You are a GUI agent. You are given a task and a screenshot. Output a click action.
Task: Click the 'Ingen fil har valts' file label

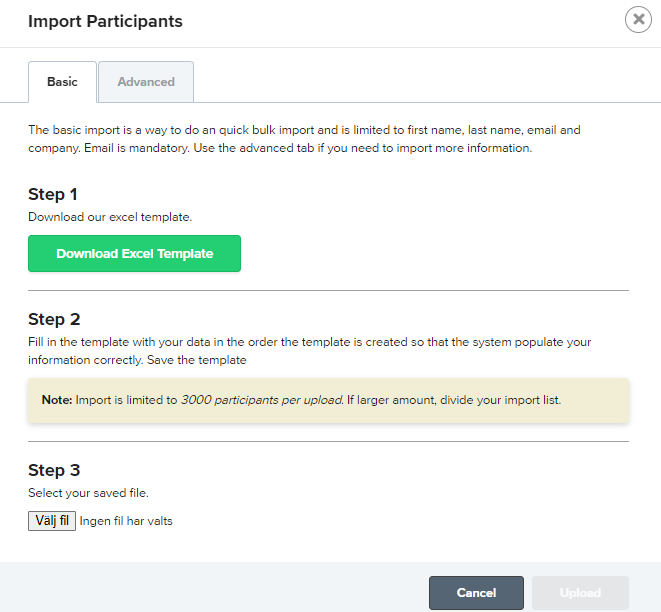point(126,521)
